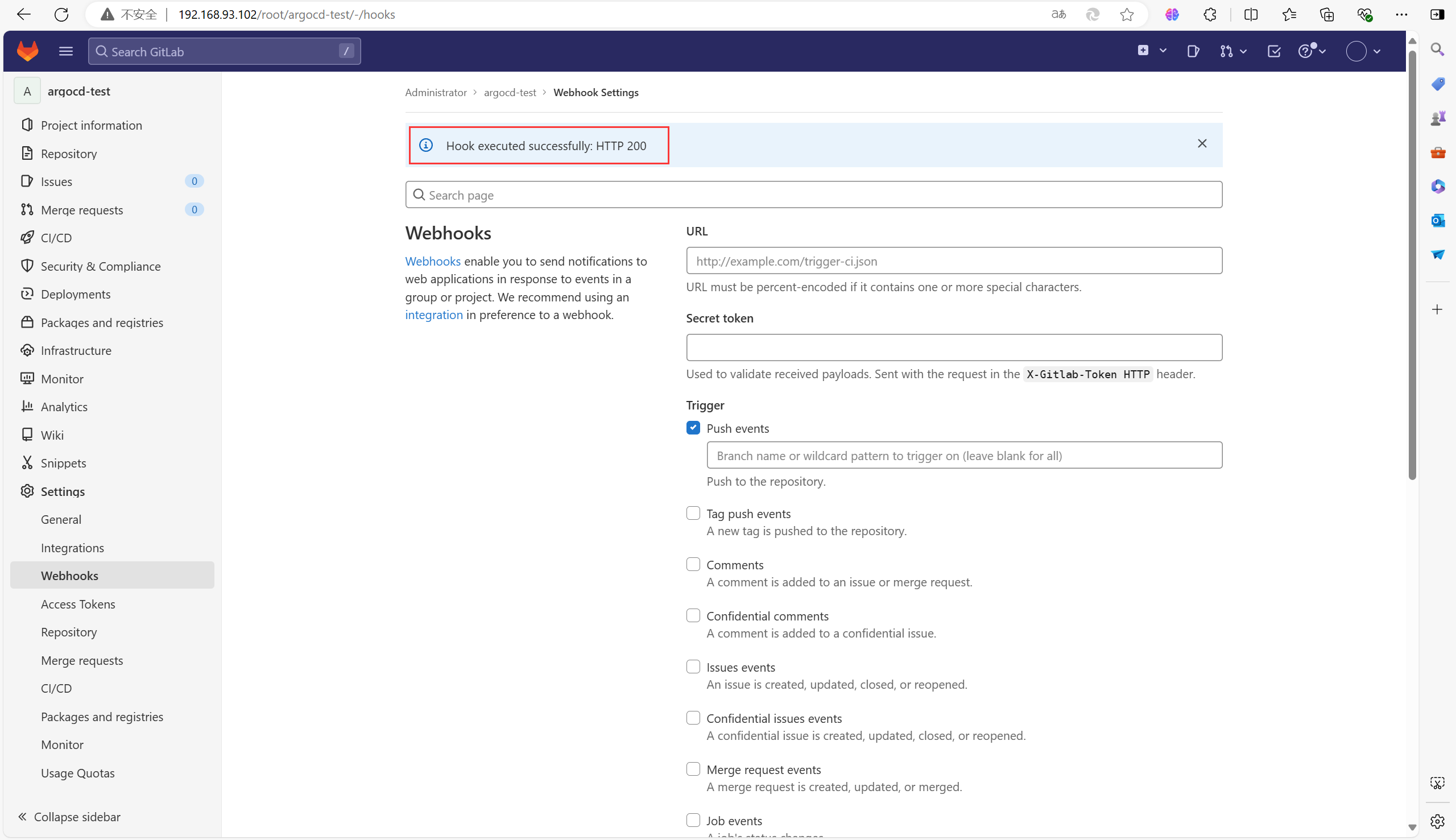Open browser settings ellipsis menu
The height and width of the screenshot is (840, 1456).
click(1401, 14)
